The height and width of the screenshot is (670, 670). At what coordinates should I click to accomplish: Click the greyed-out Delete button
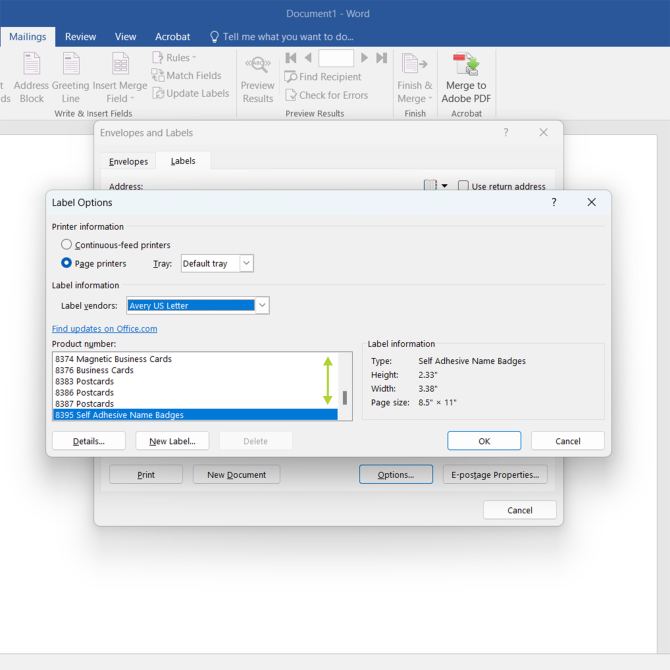pos(256,441)
